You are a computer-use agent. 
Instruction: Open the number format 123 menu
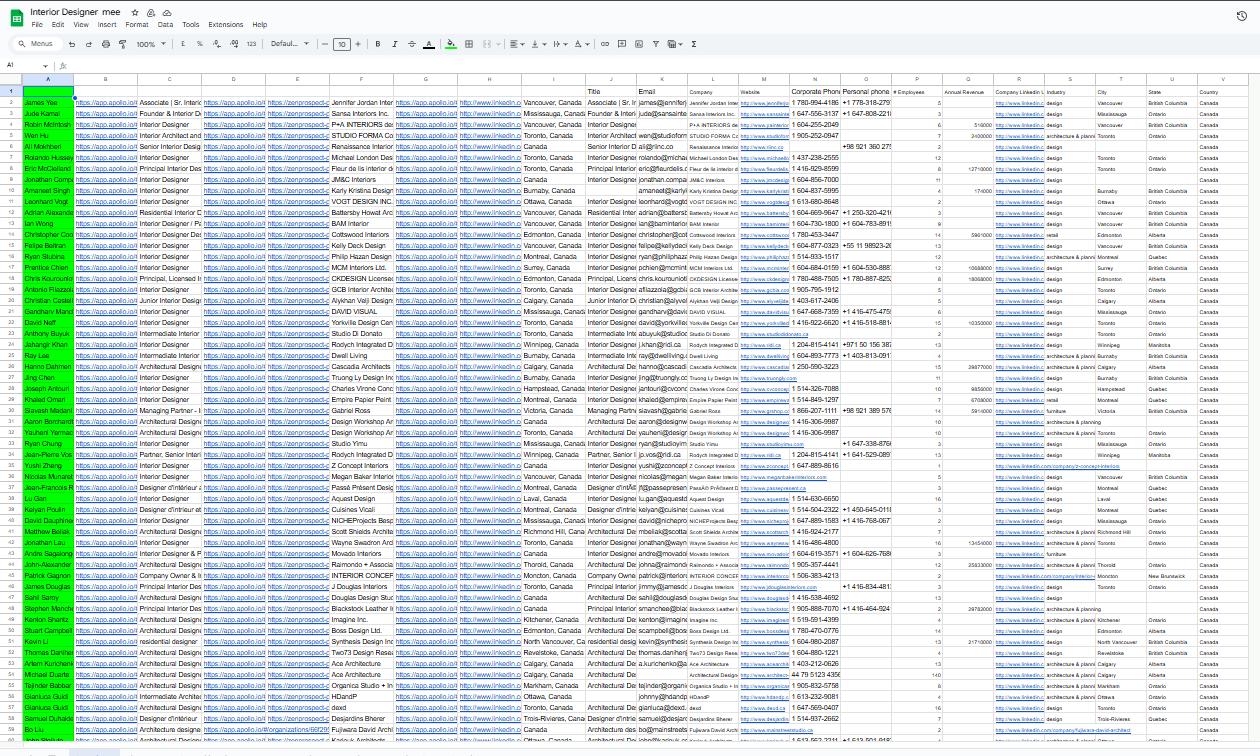click(251, 44)
